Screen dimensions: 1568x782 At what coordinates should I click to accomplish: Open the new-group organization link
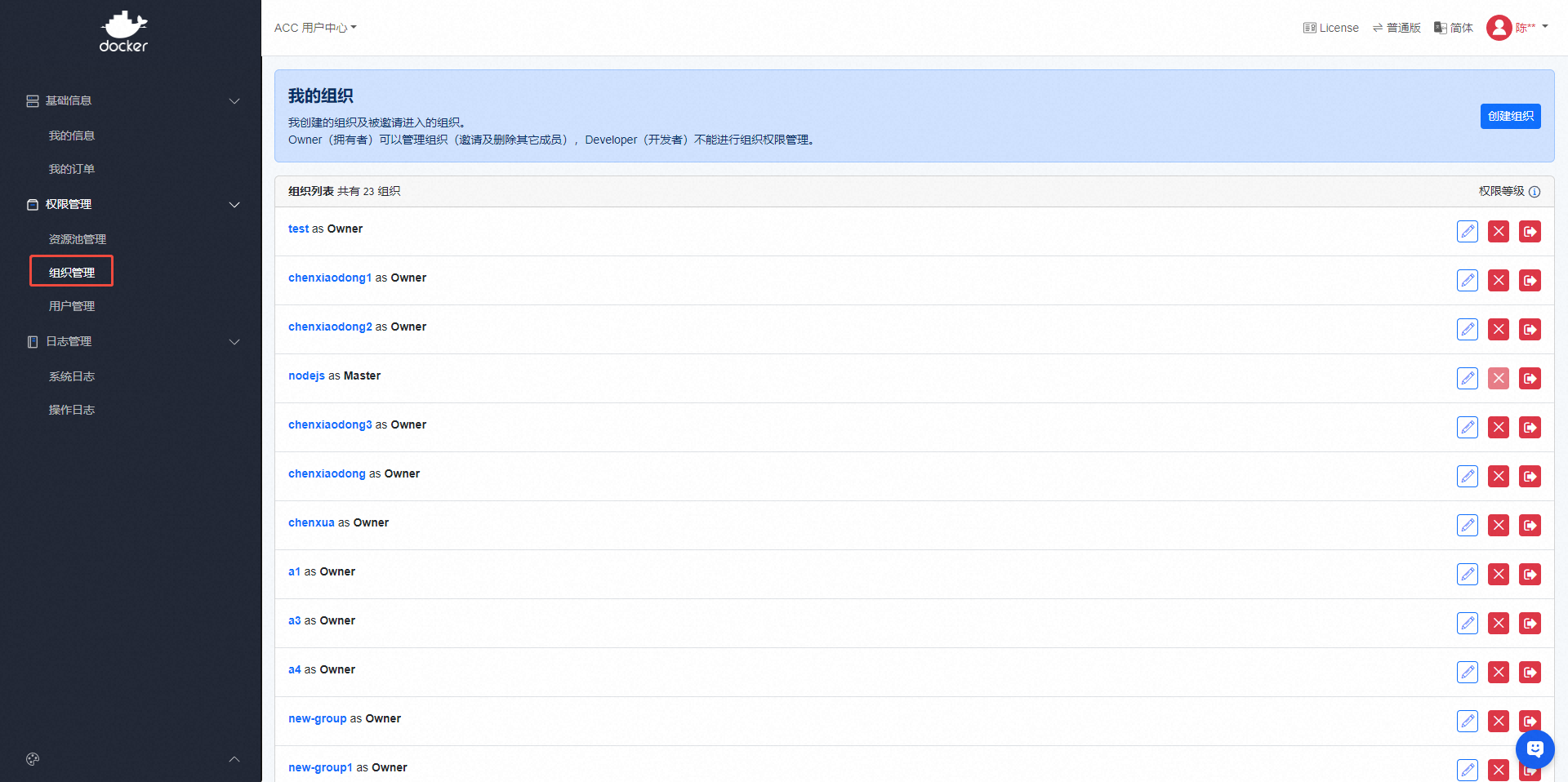point(317,718)
